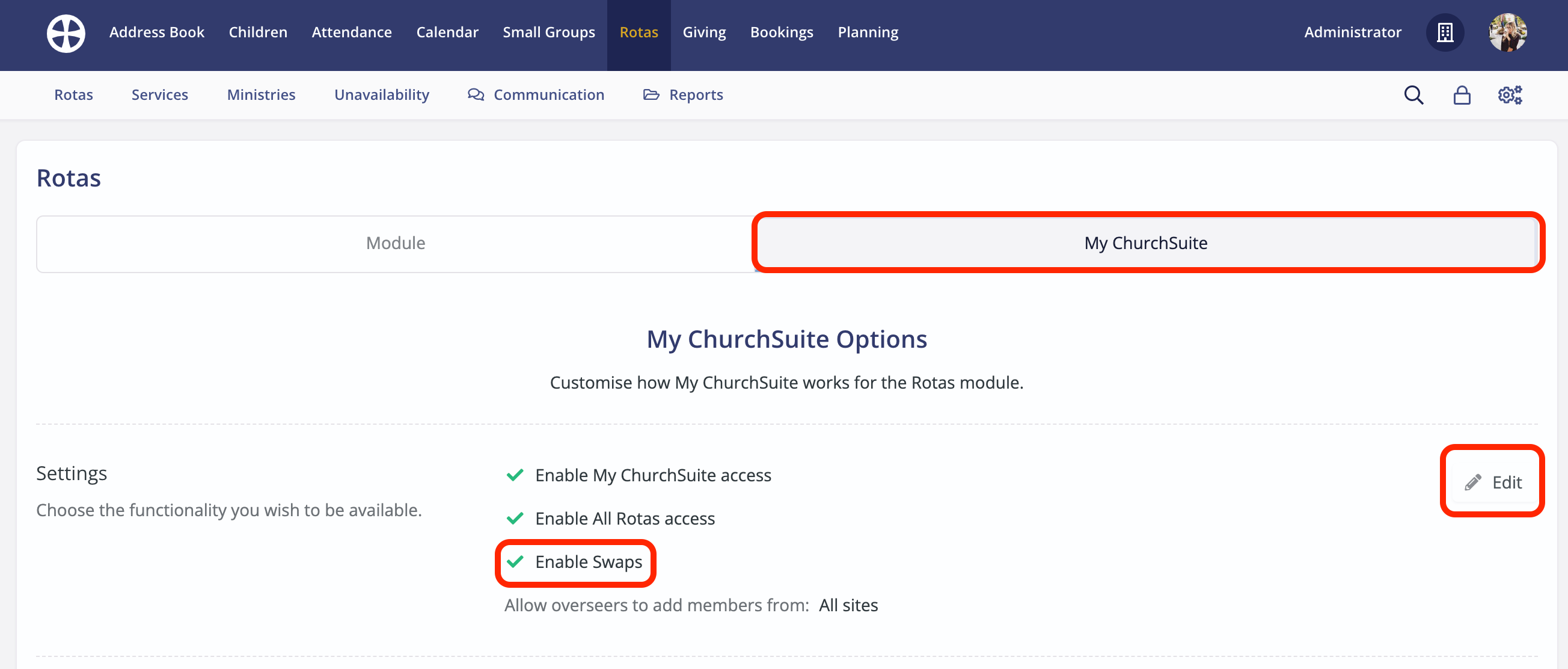Click Enable All Rotas access checkmark

(x=515, y=519)
